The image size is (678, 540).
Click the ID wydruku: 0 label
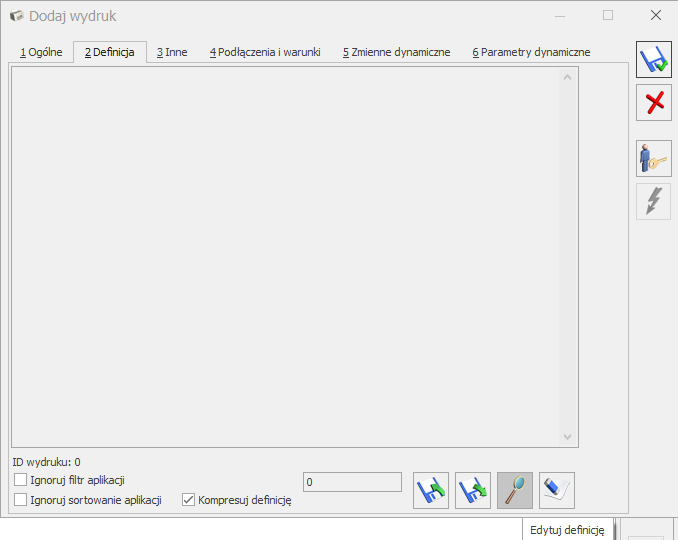tap(46, 462)
